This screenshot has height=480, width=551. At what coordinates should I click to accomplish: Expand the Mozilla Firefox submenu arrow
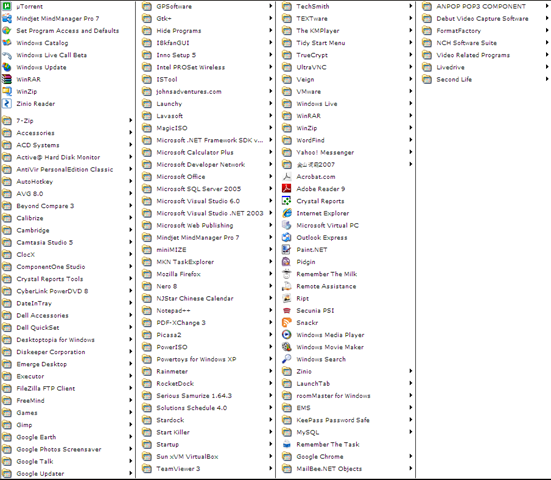click(271, 274)
